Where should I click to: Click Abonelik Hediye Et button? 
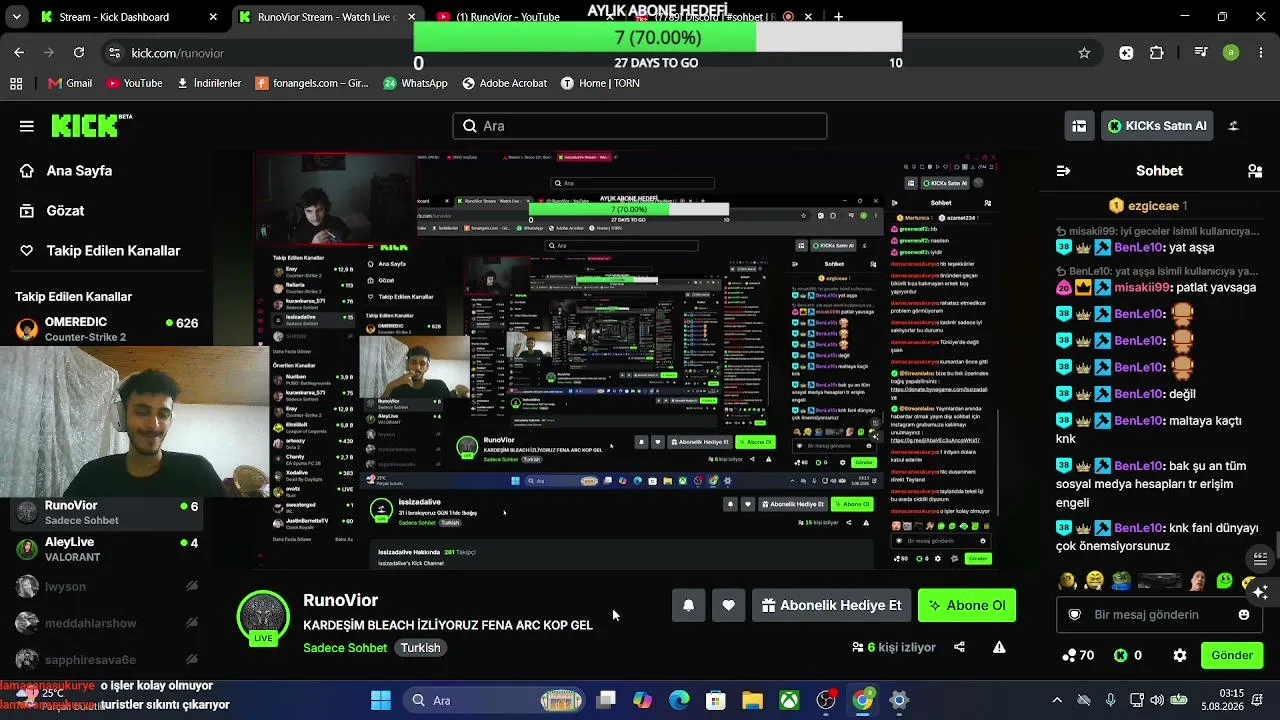(x=831, y=605)
